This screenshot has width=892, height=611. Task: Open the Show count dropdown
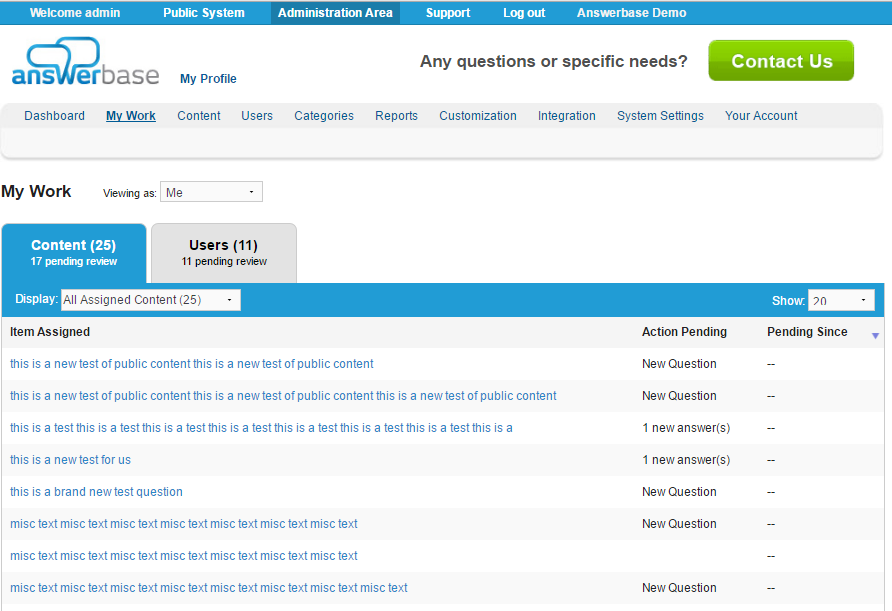pyautogui.click(x=841, y=300)
